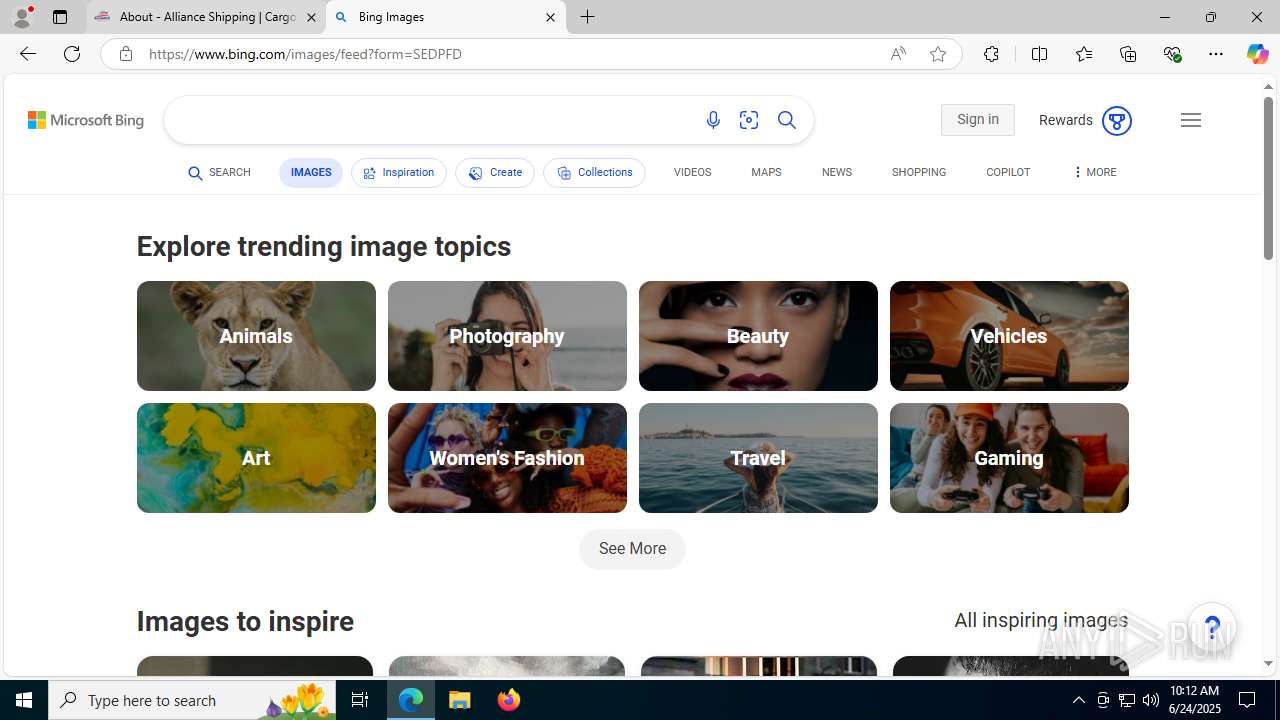Image resolution: width=1280 pixels, height=720 pixels.
Task: Click the Windows taskbar search box
Action: point(193,700)
